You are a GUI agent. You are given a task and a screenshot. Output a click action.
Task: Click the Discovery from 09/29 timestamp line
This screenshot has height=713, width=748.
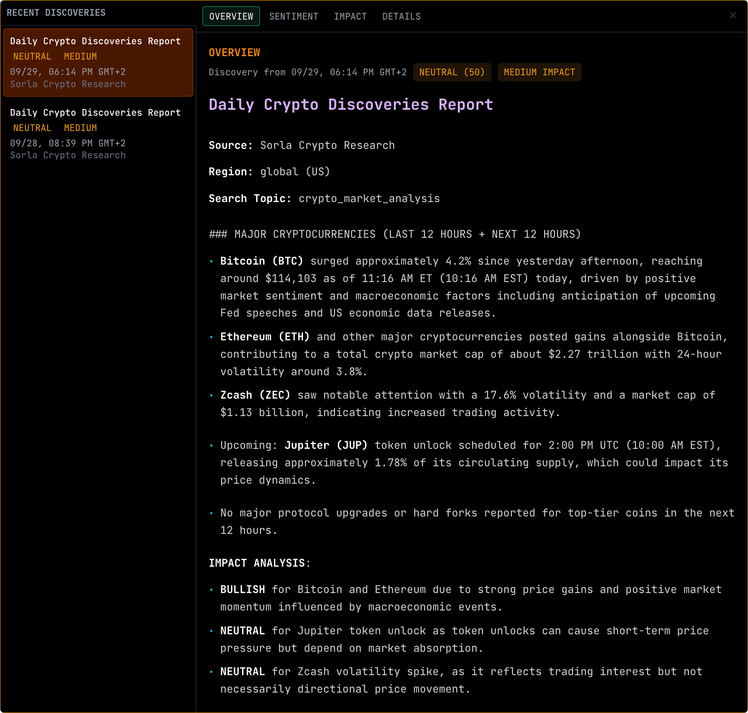tap(307, 72)
